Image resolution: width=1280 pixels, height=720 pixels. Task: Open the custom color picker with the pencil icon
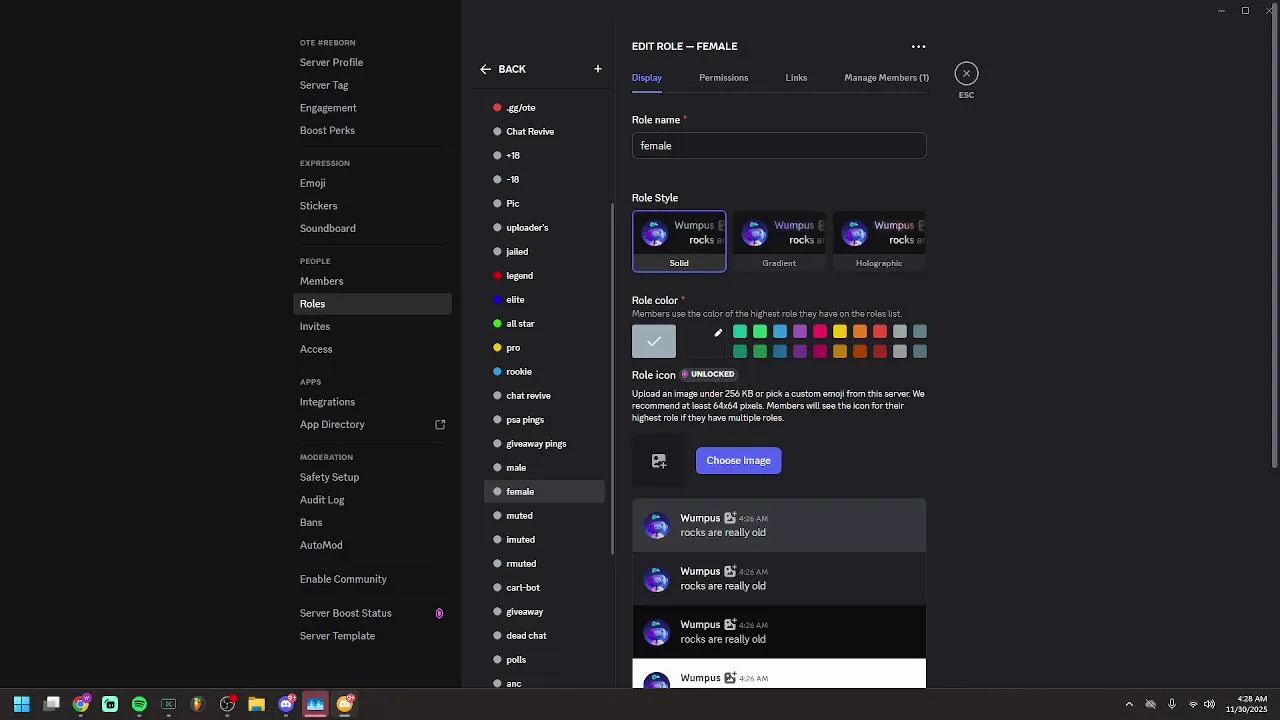[717, 333]
